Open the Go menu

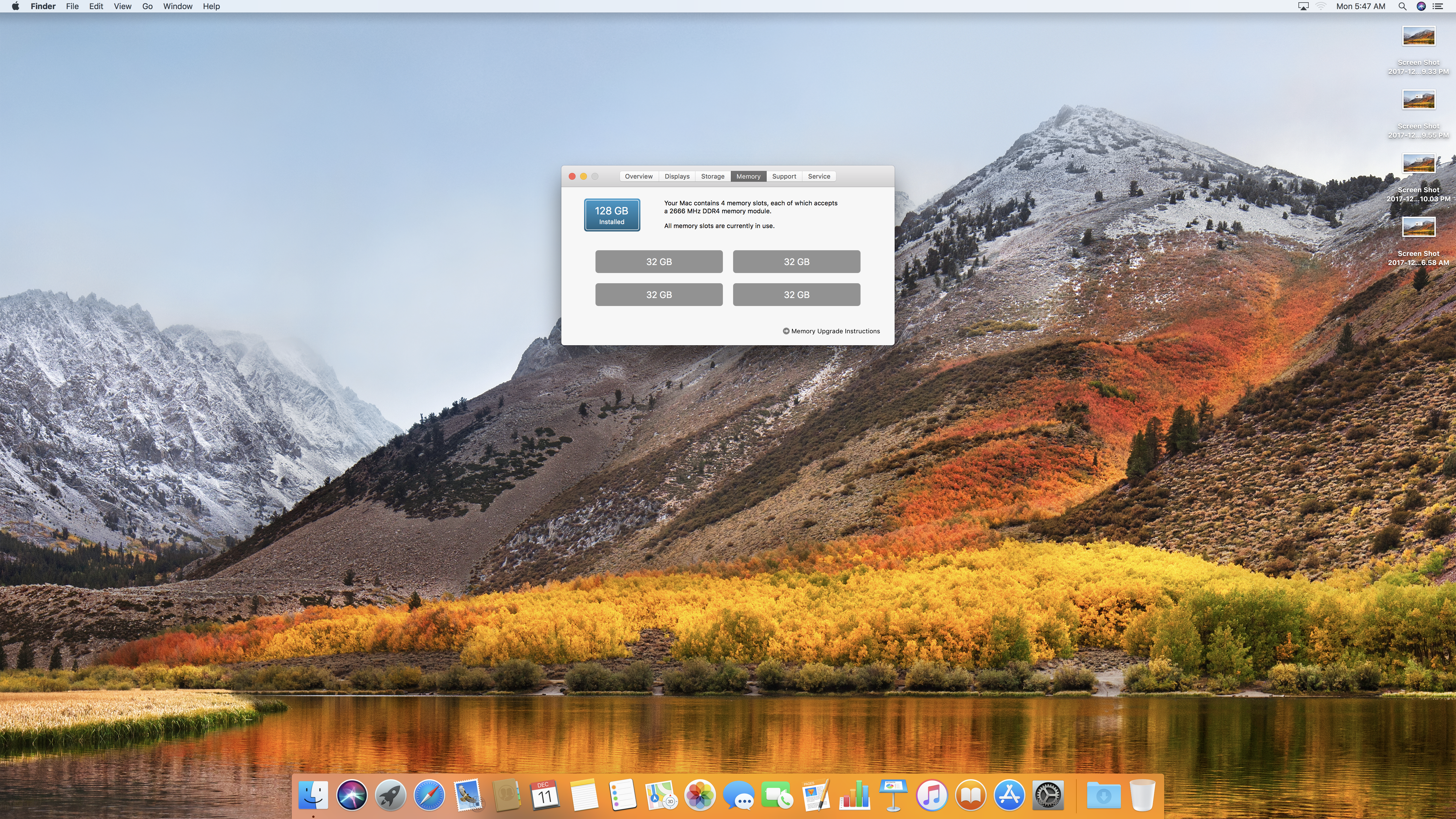point(147,6)
